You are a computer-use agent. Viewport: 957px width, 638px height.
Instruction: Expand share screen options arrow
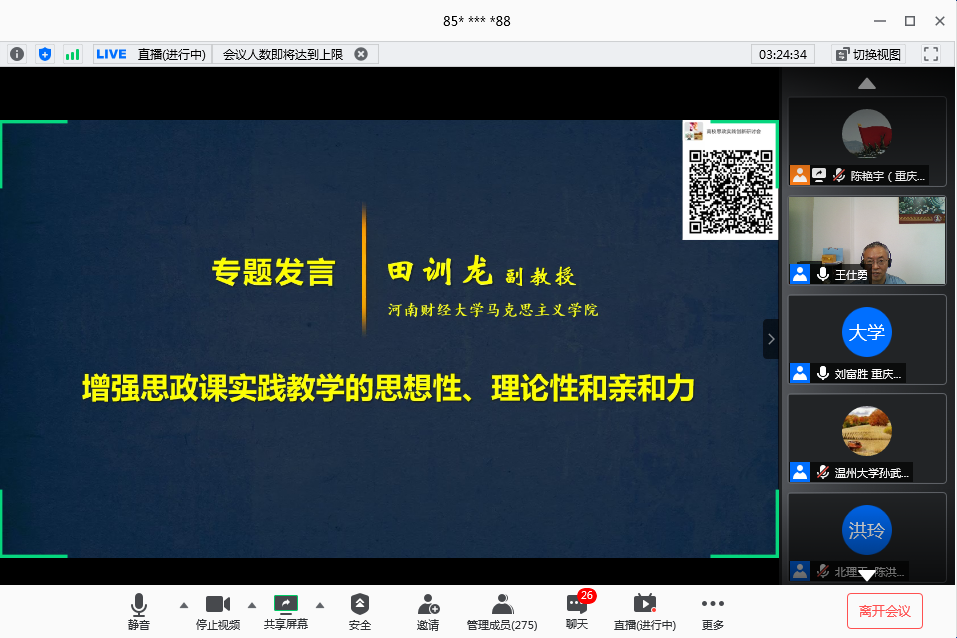(320, 605)
